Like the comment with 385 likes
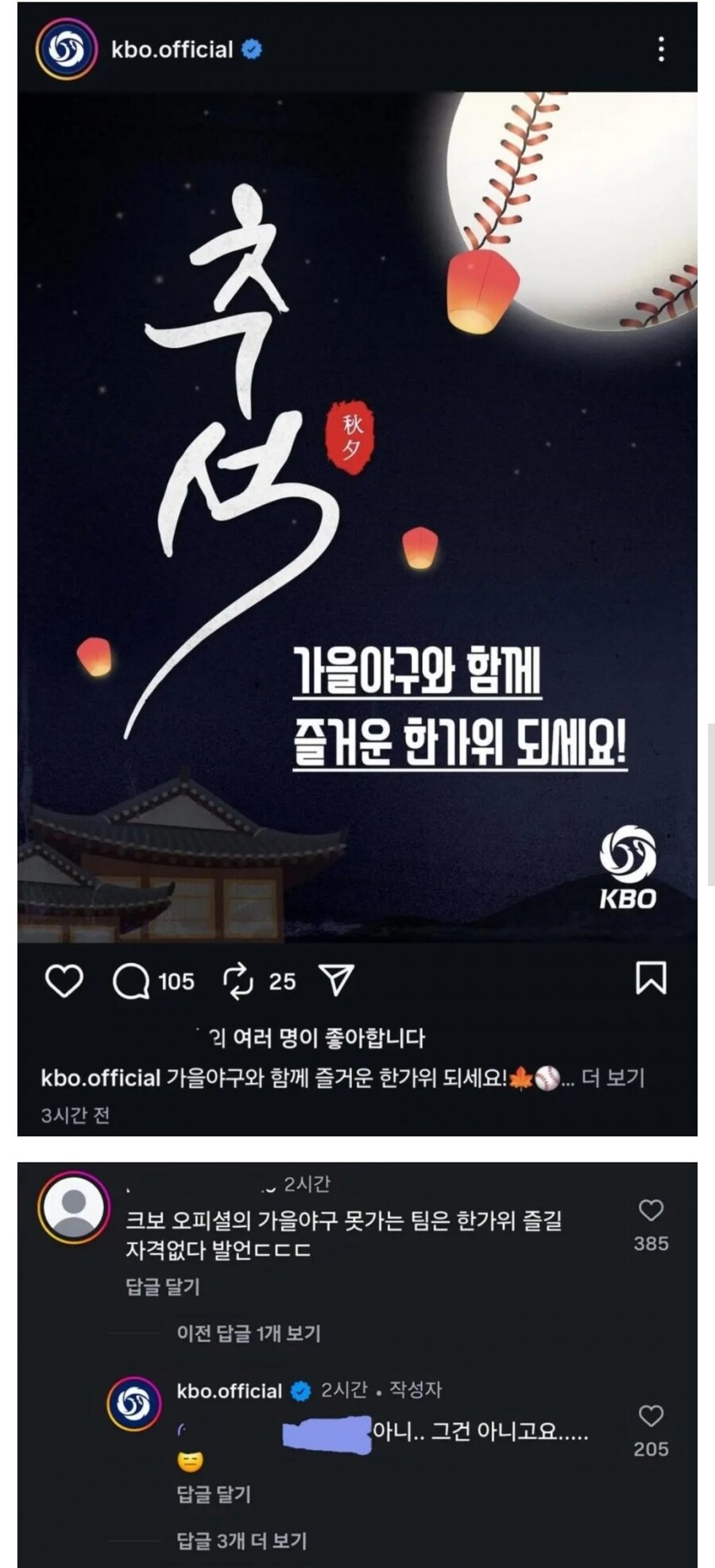Viewport: 715px width, 1568px height. pos(651,1210)
